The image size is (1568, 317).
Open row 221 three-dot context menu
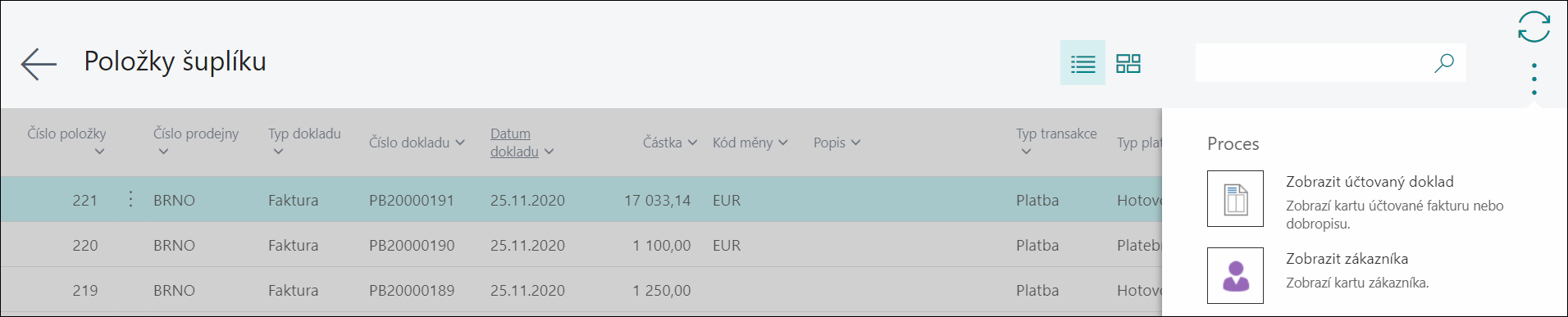click(130, 199)
